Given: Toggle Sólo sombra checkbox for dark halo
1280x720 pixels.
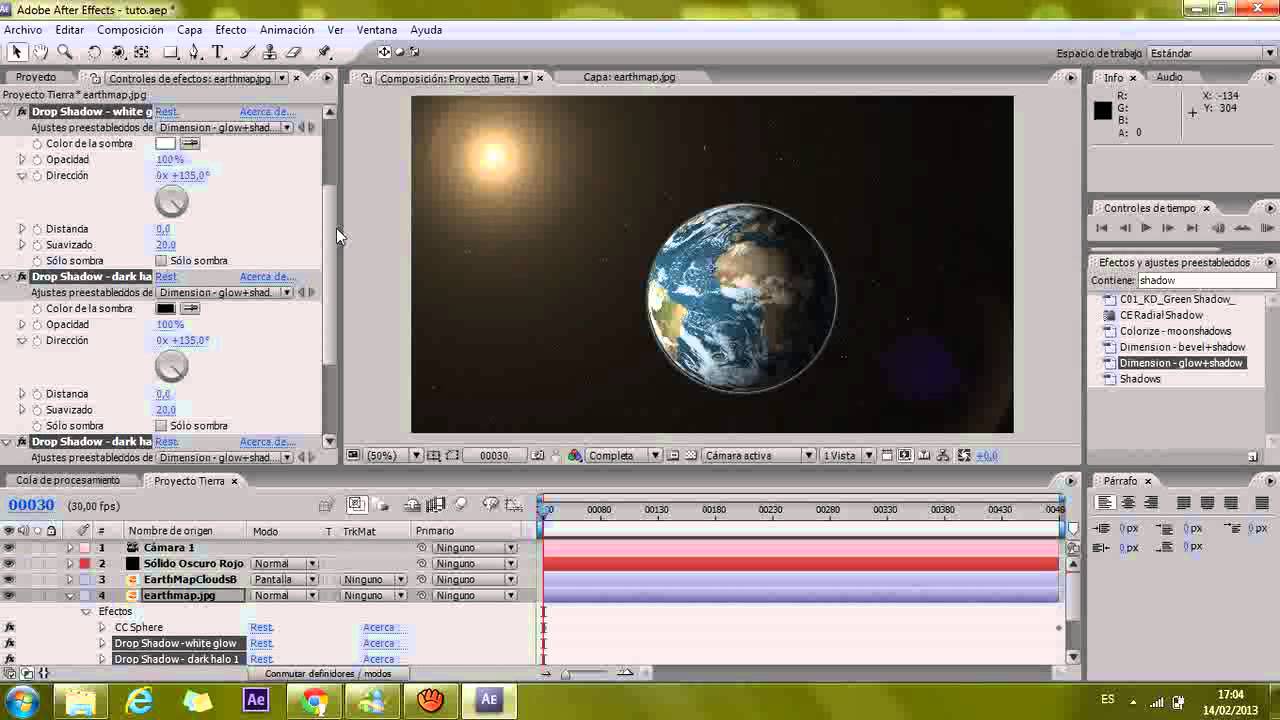Looking at the screenshot, I should tap(161, 425).
